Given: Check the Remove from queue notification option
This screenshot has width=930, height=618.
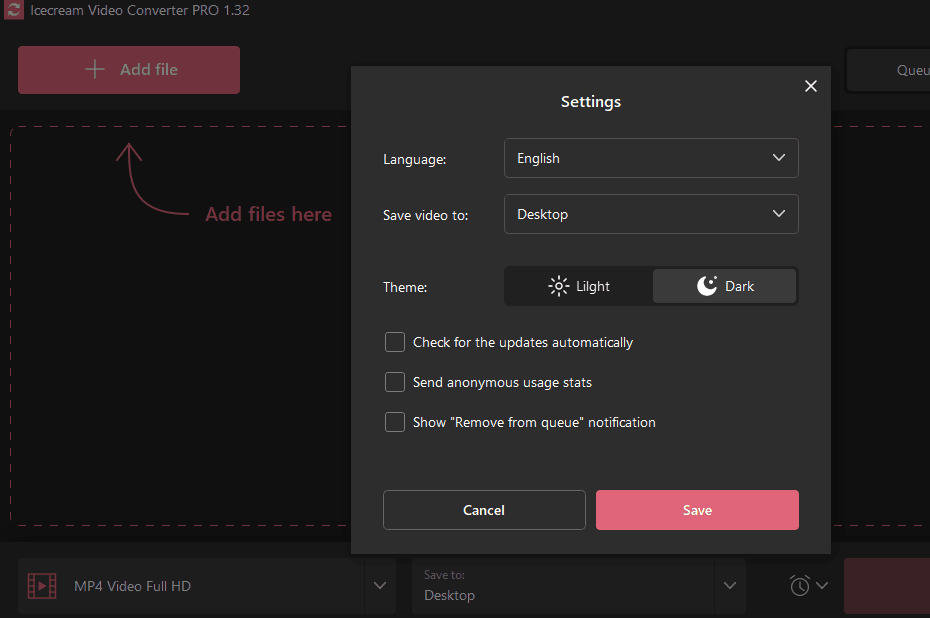Looking at the screenshot, I should (395, 422).
